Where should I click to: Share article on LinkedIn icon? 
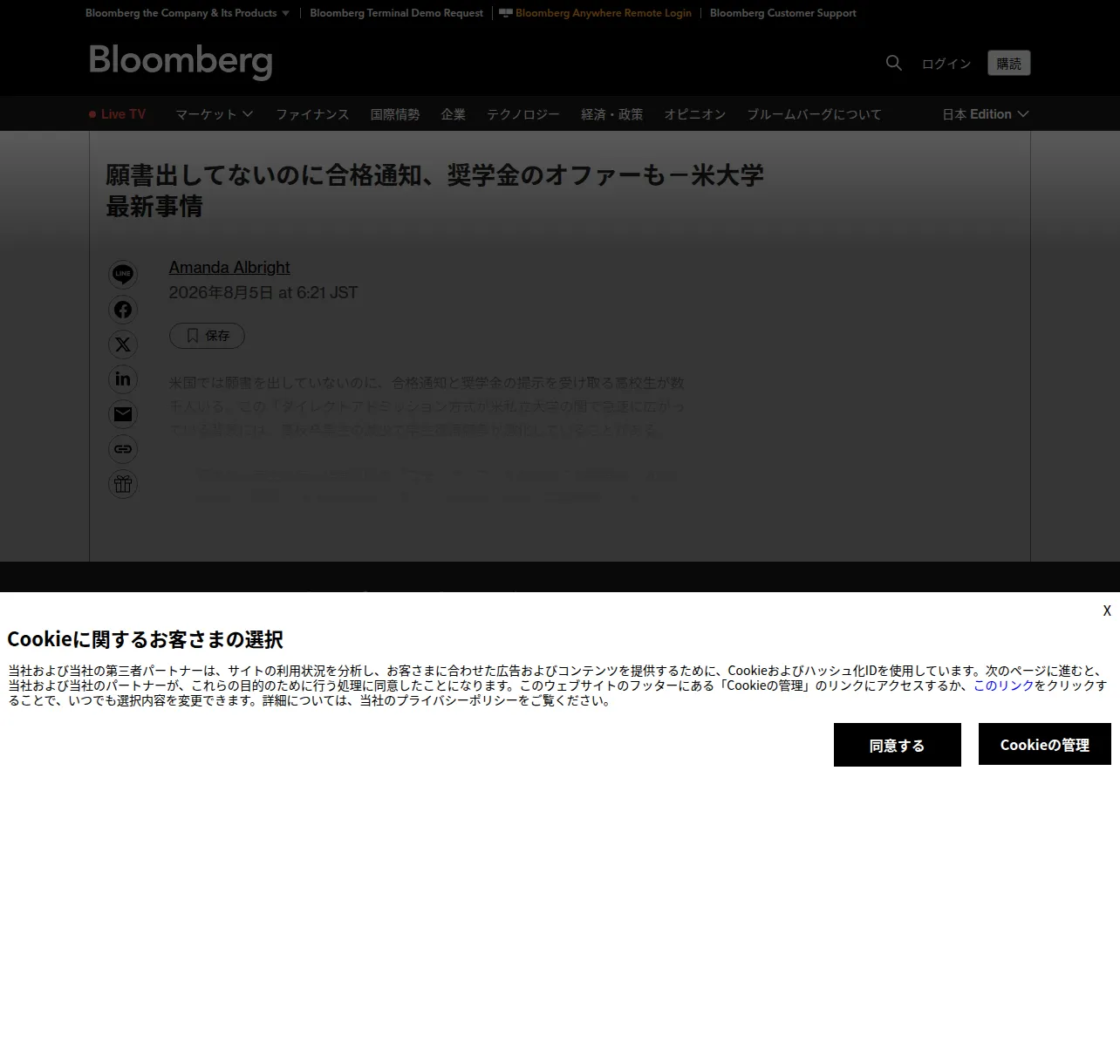(x=123, y=379)
